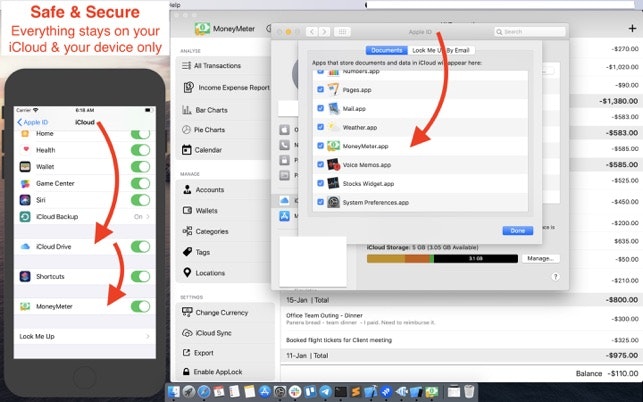
Task: Click the 11-Jan | Total row
Action: 462,356
